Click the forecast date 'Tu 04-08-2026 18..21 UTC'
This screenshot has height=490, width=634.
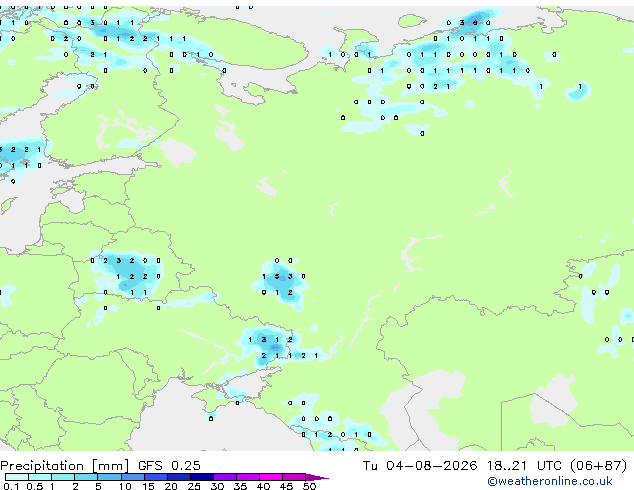(x=464, y=466)
